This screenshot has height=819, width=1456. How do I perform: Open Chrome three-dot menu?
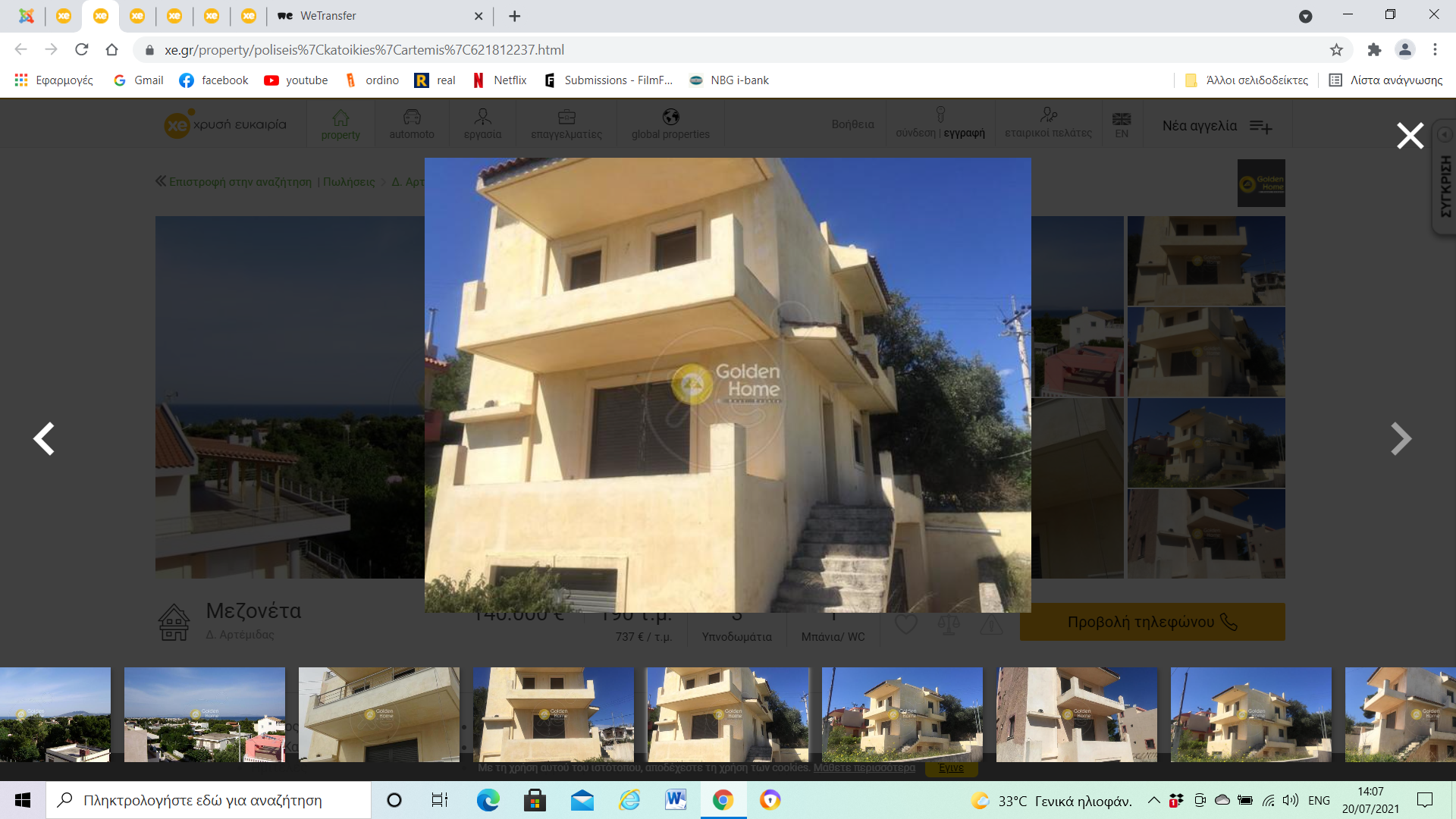pos(1435,50)
